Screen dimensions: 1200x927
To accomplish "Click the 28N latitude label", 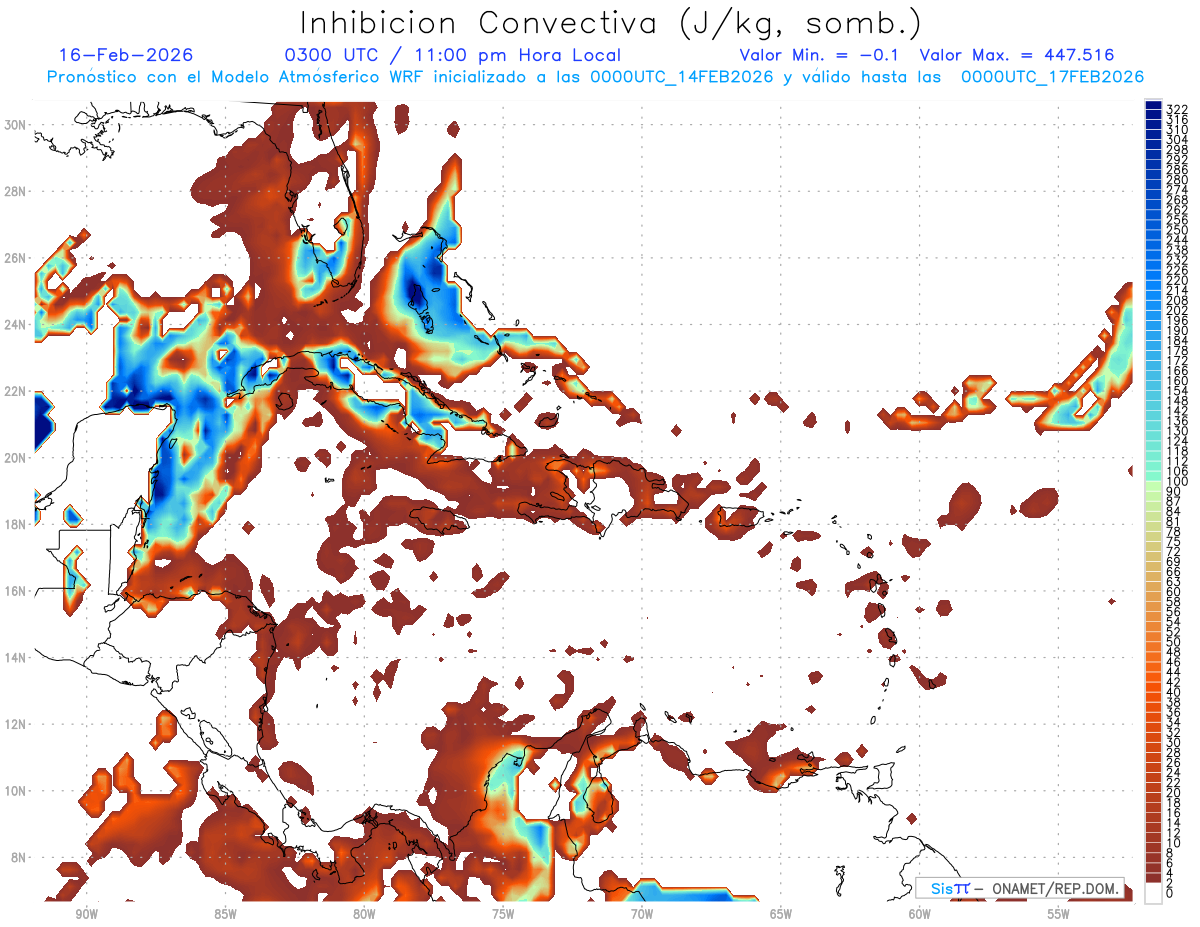I will click(x=17, y=191).
